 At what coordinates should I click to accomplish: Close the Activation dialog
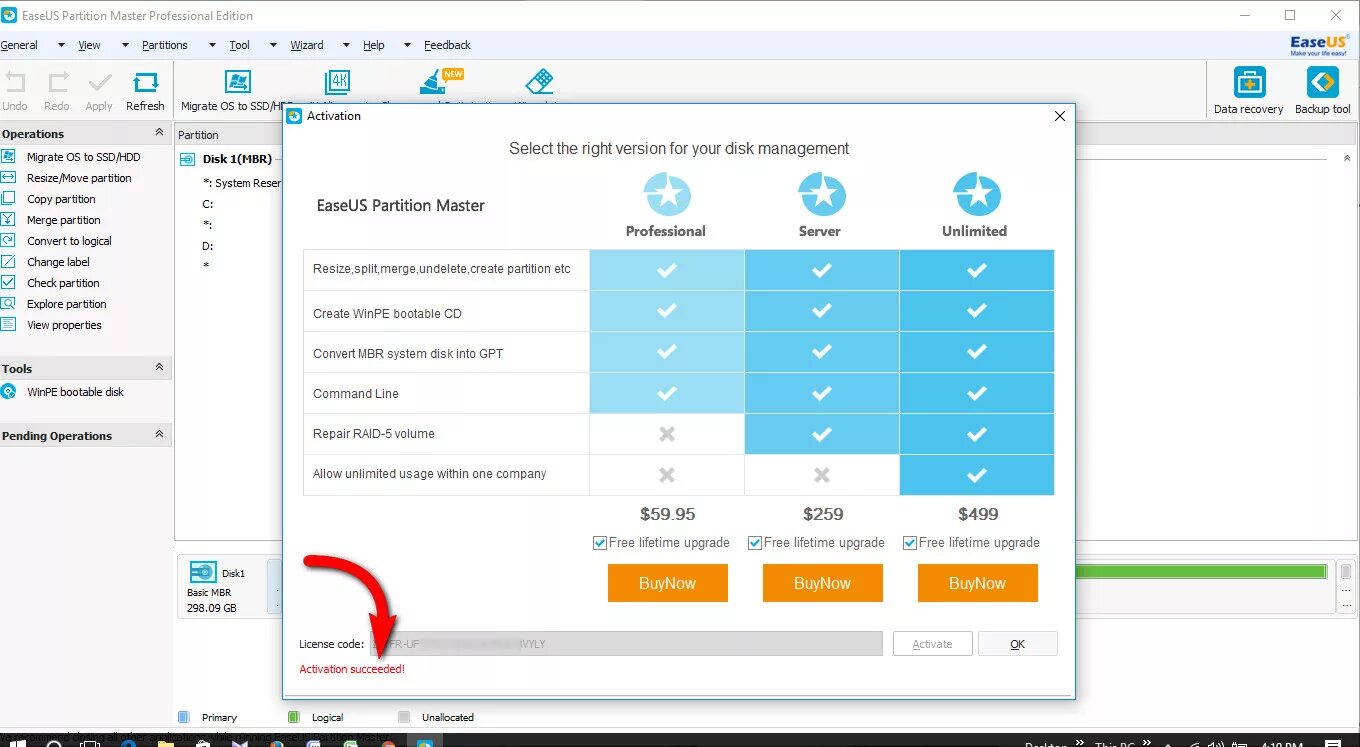1060,116
